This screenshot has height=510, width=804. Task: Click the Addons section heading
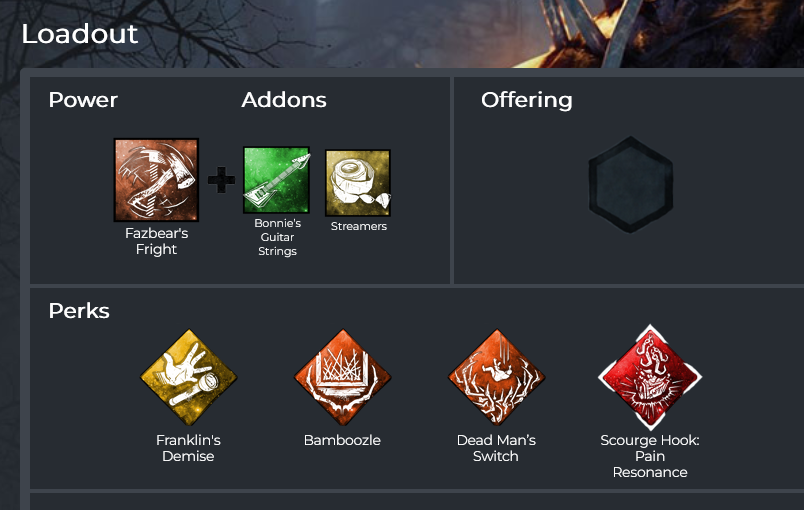tap(284, 99)
